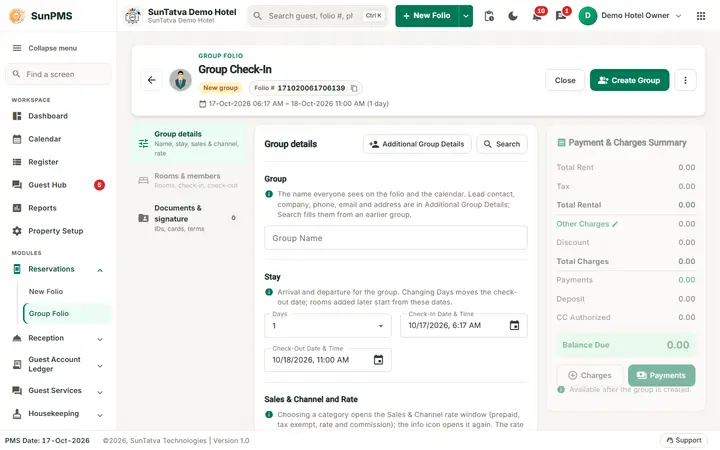Click the Charges button
The width and height of the screenshot is (720, 450).
click(590, 376)
